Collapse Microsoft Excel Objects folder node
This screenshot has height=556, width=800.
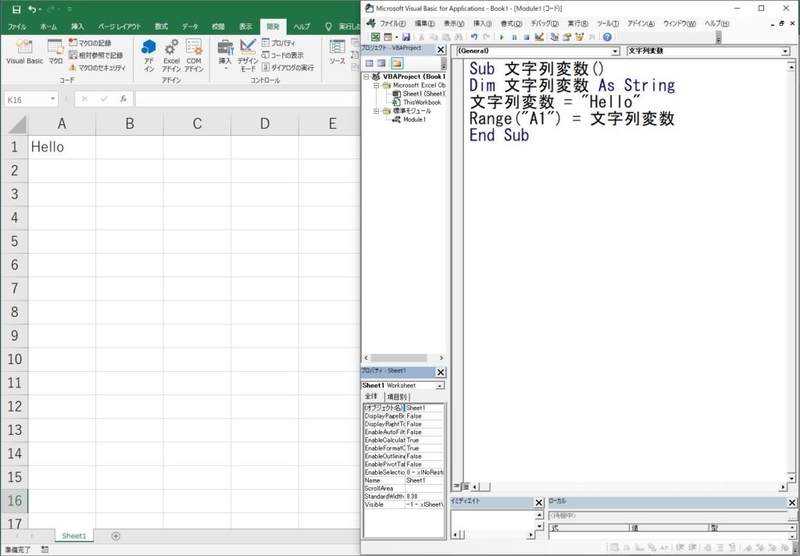point(376,85)
